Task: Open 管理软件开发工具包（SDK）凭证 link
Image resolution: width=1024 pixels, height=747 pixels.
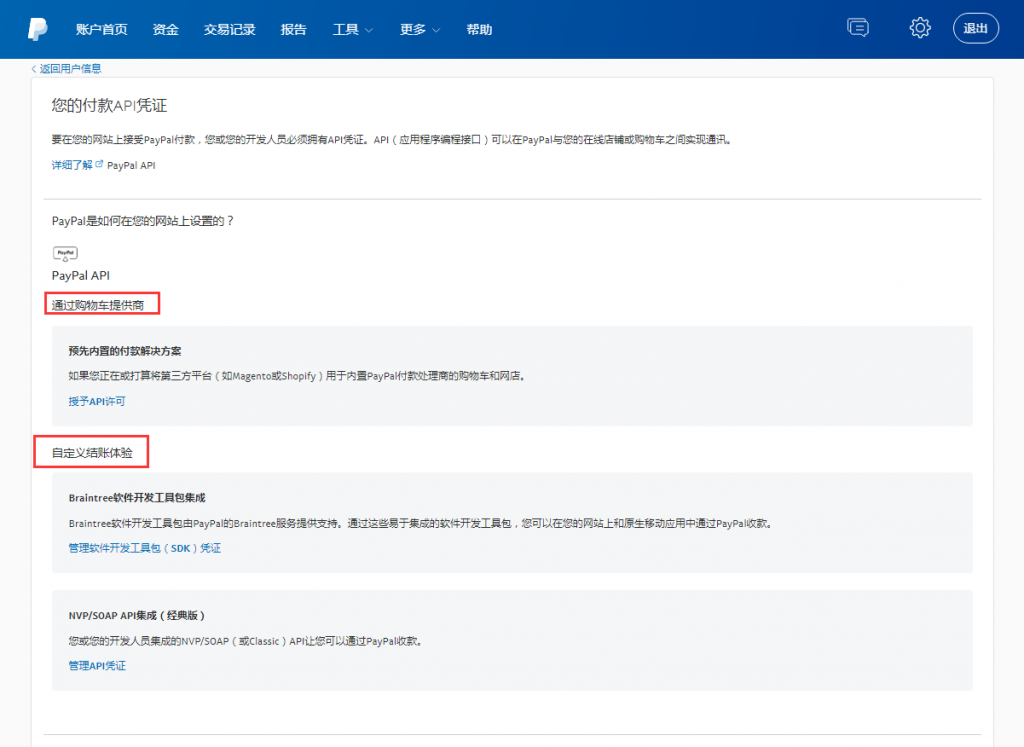Action: [x=144, y=548]
